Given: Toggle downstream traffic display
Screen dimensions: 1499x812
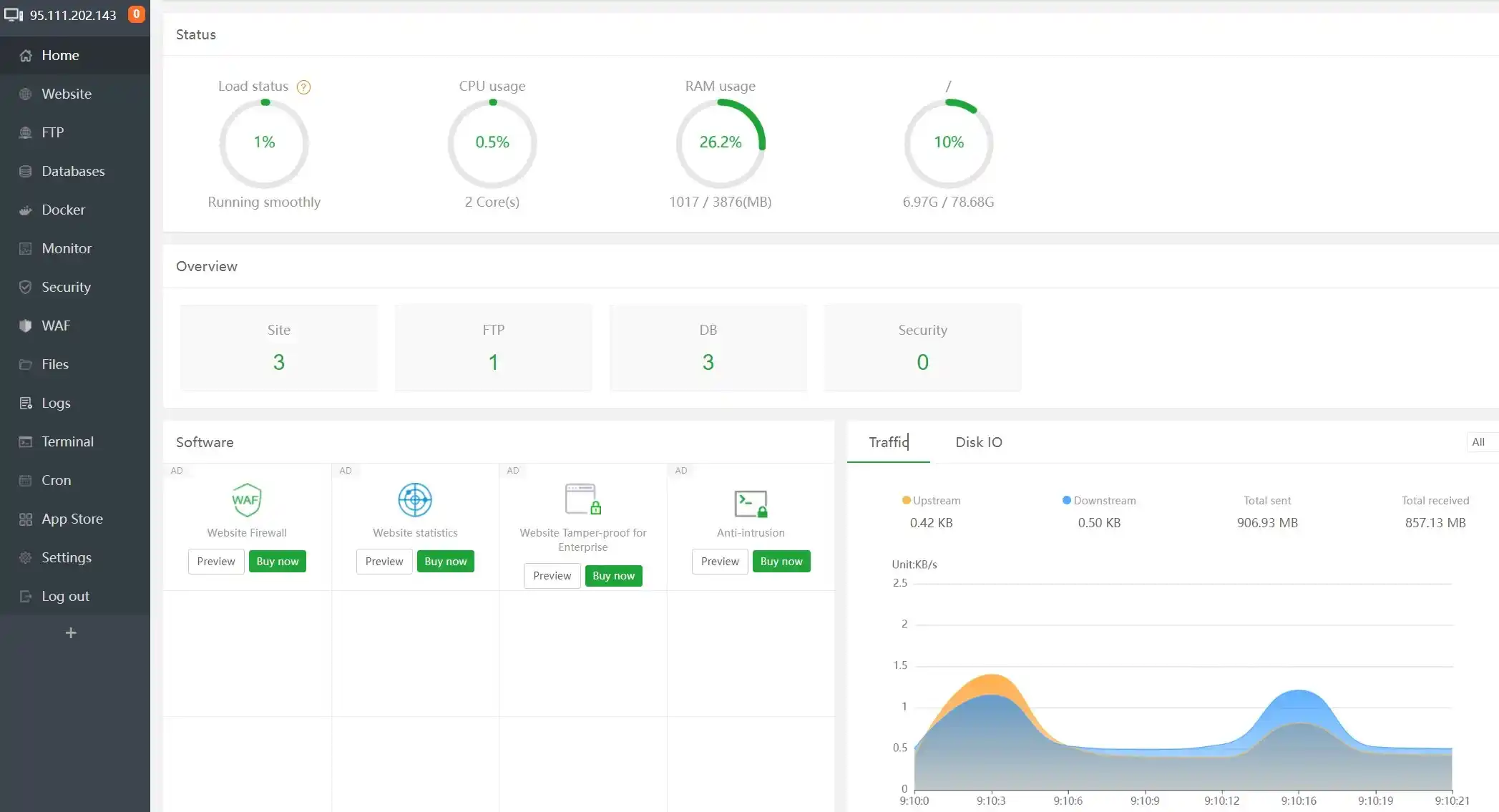Looking at the screenshot, I should click(x=1097, y=500).
